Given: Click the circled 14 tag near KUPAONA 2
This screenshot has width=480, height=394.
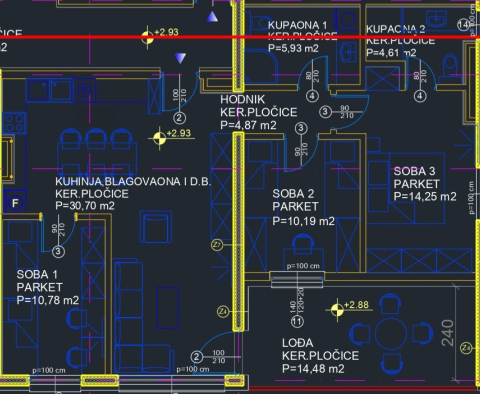Looking at the screenshot, I should tap(464, 24).
